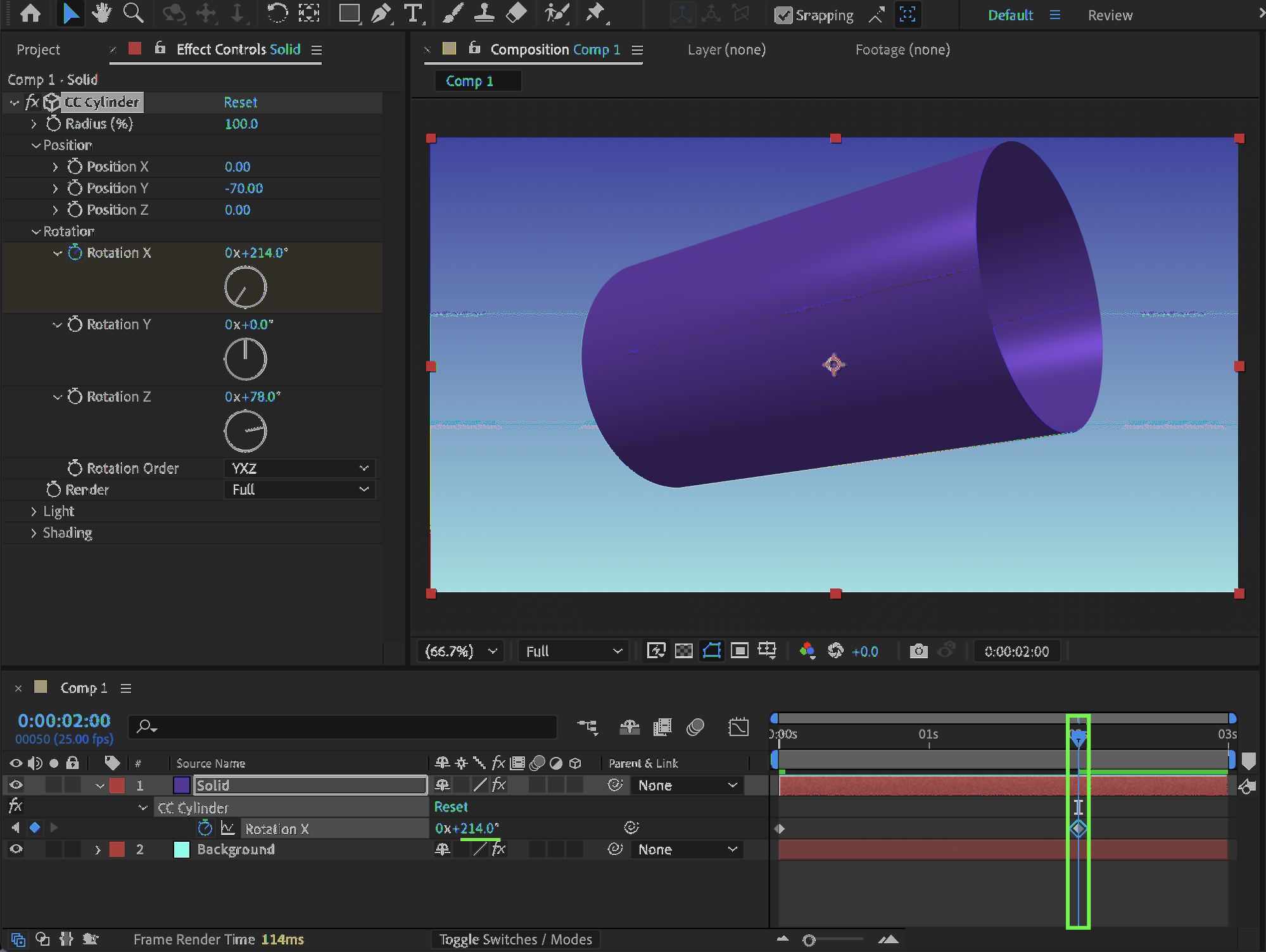Click the Solid layer purple color swatch
This screenshot has width=1266, height=952.
[182, 785]
